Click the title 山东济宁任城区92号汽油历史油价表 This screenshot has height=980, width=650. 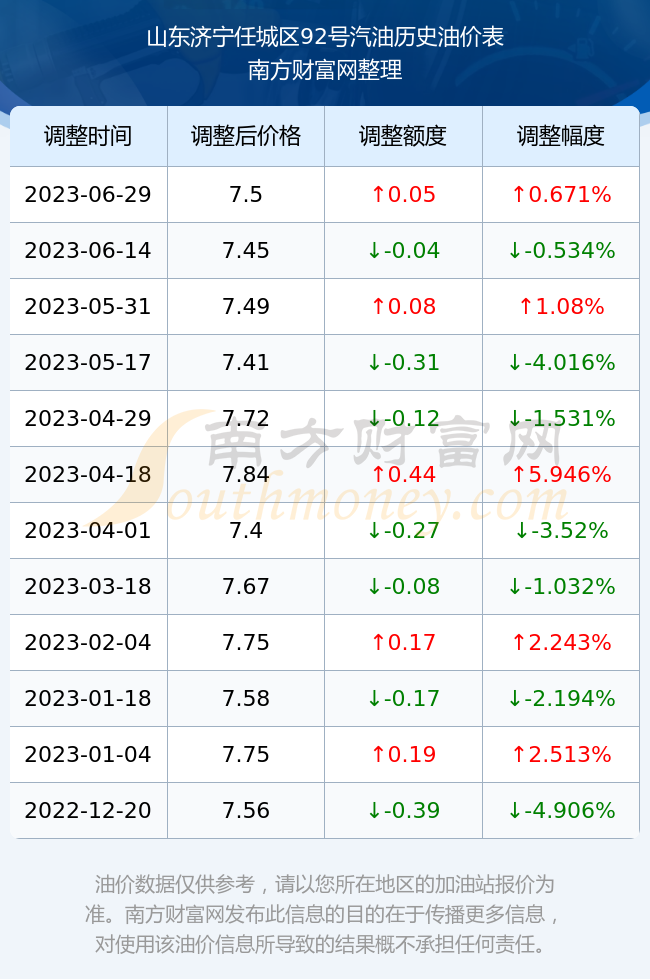325,37
